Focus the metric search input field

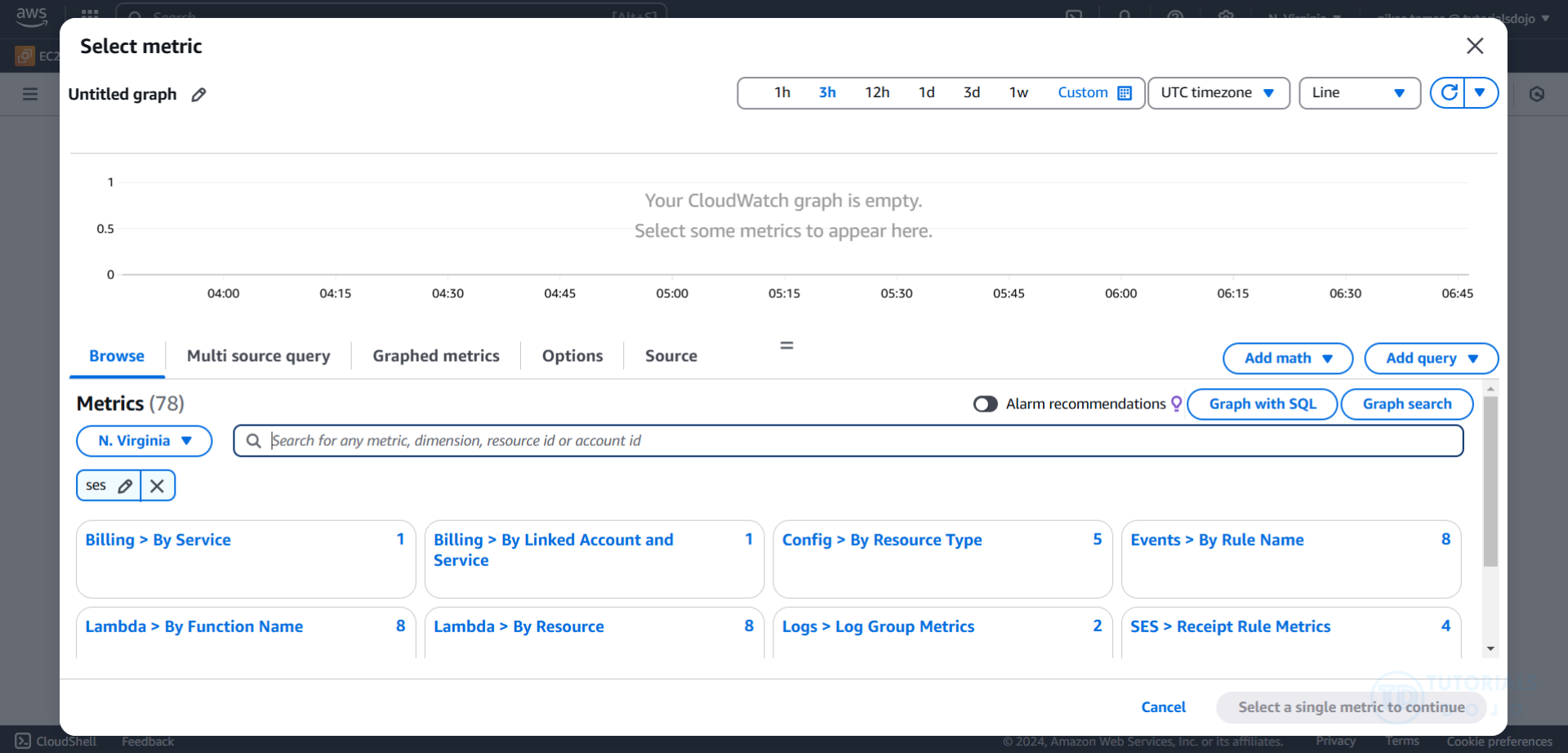(x=848, y=441)
